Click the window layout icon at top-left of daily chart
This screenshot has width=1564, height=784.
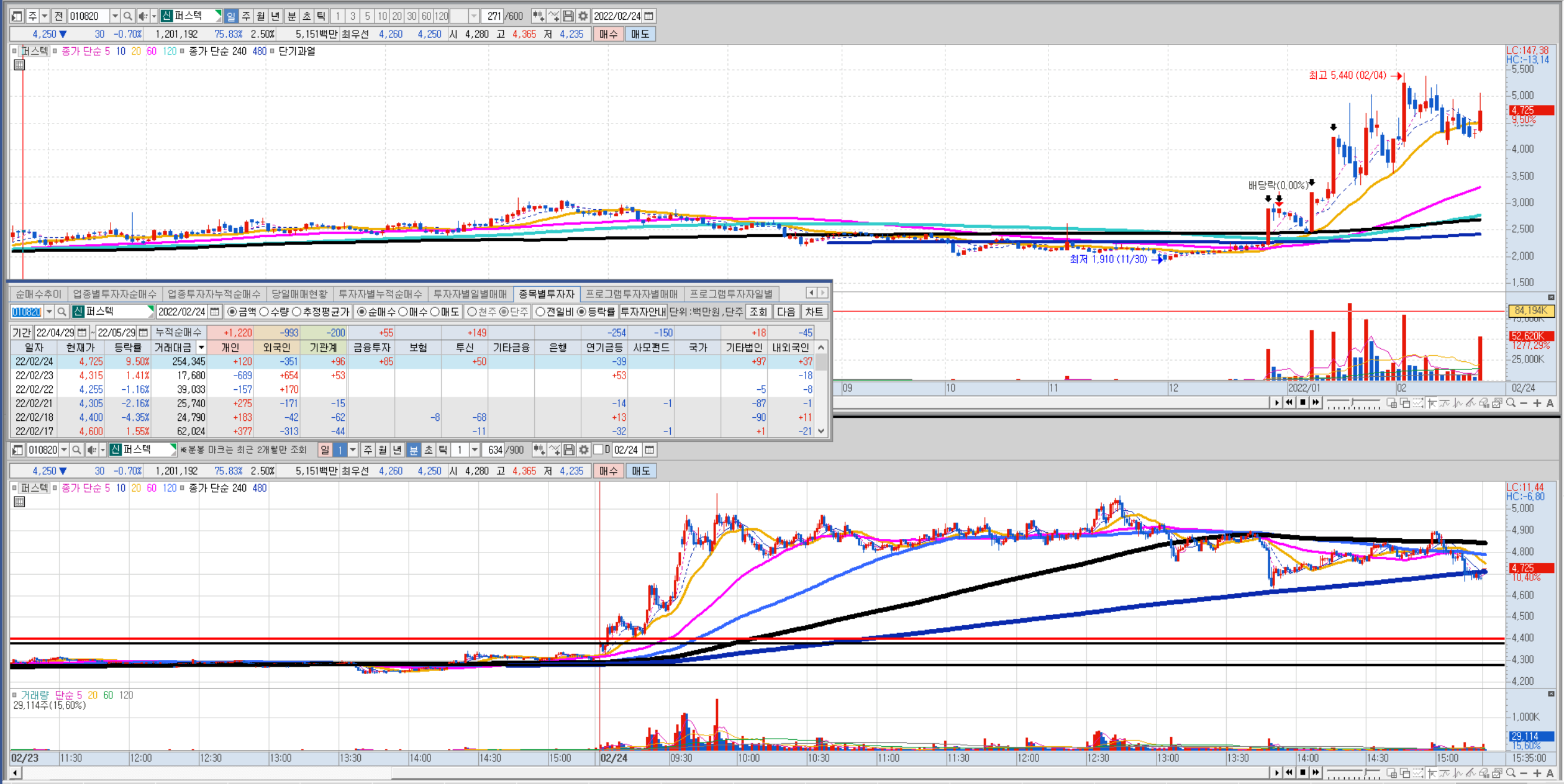tap(17, 16)
